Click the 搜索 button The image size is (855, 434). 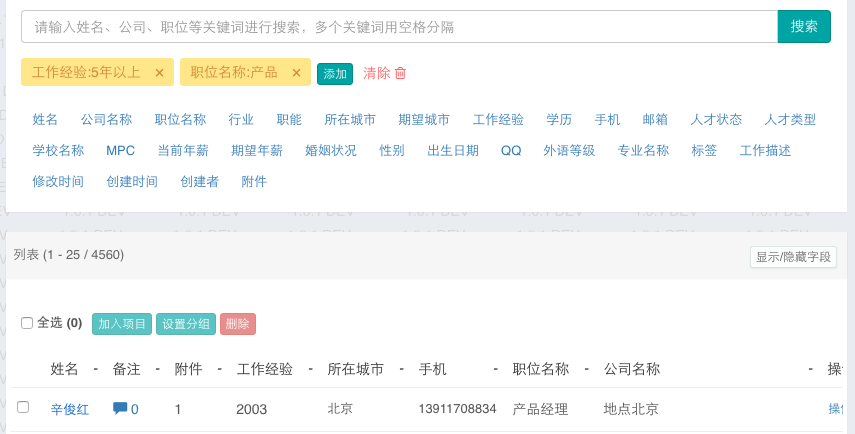pos(804,26)
